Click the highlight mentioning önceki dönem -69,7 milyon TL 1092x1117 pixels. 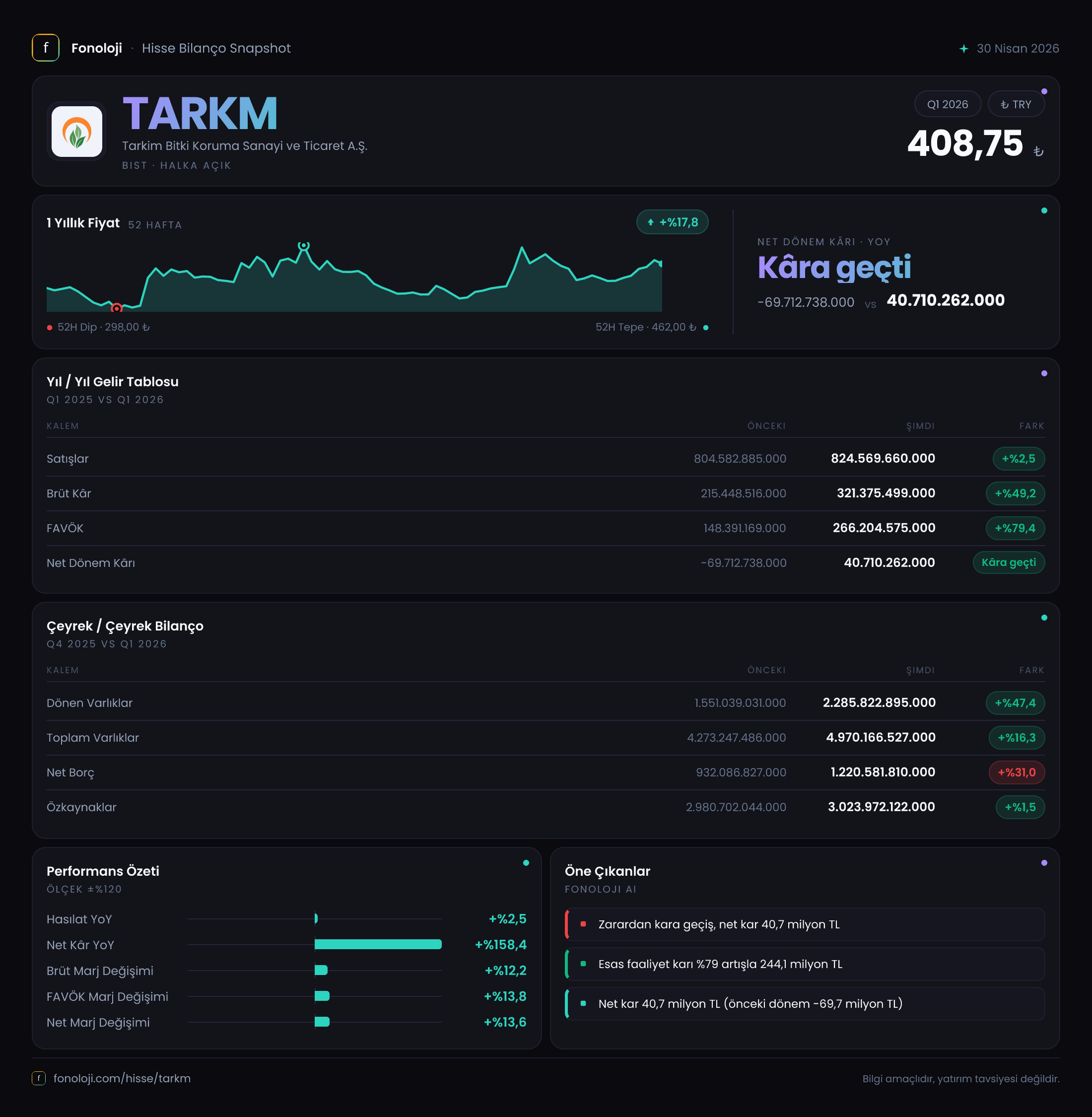click(804, 1003)
